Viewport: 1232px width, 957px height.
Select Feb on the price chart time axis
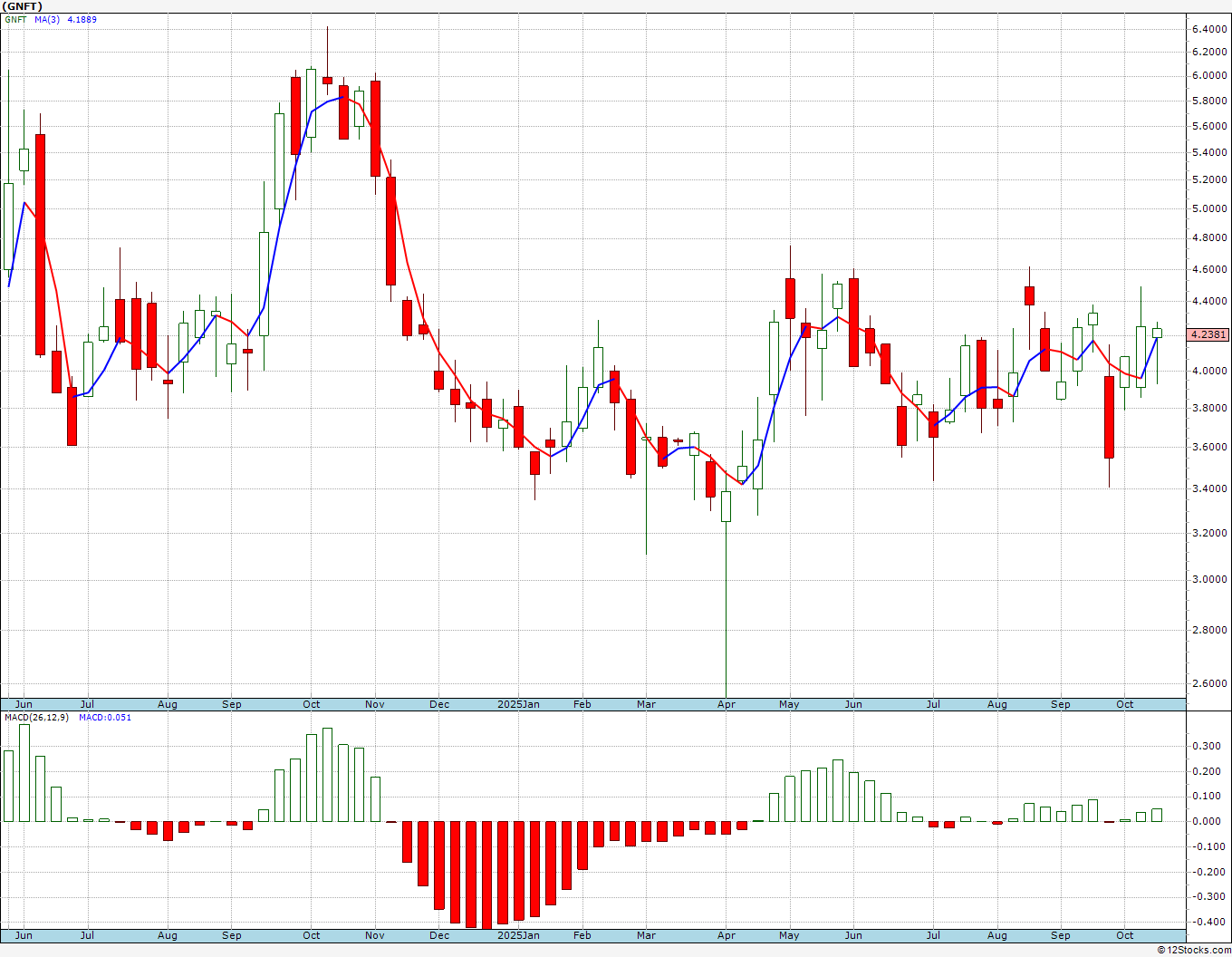[582, 704]
